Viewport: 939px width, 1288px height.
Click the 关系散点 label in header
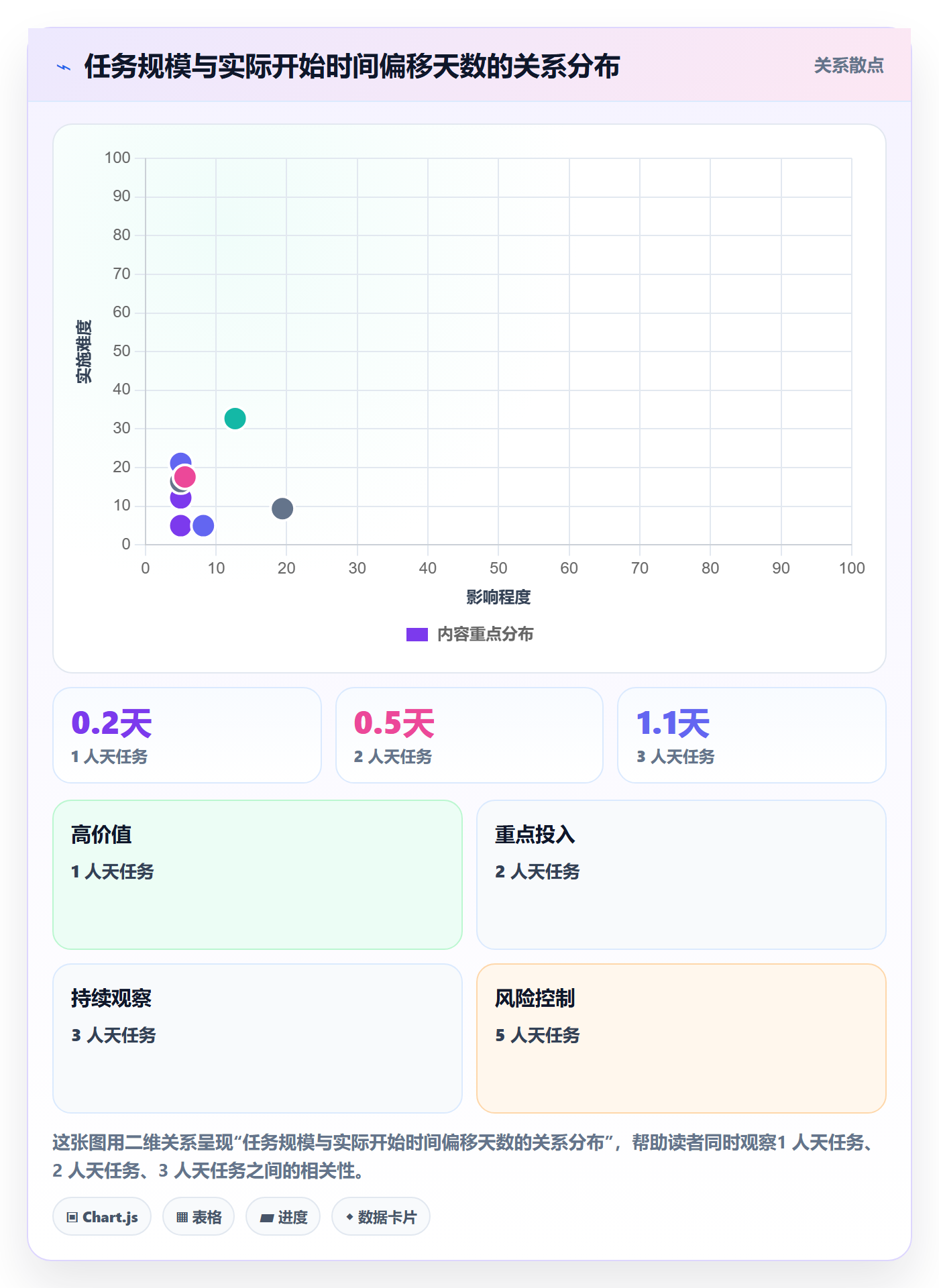point(848,66)
